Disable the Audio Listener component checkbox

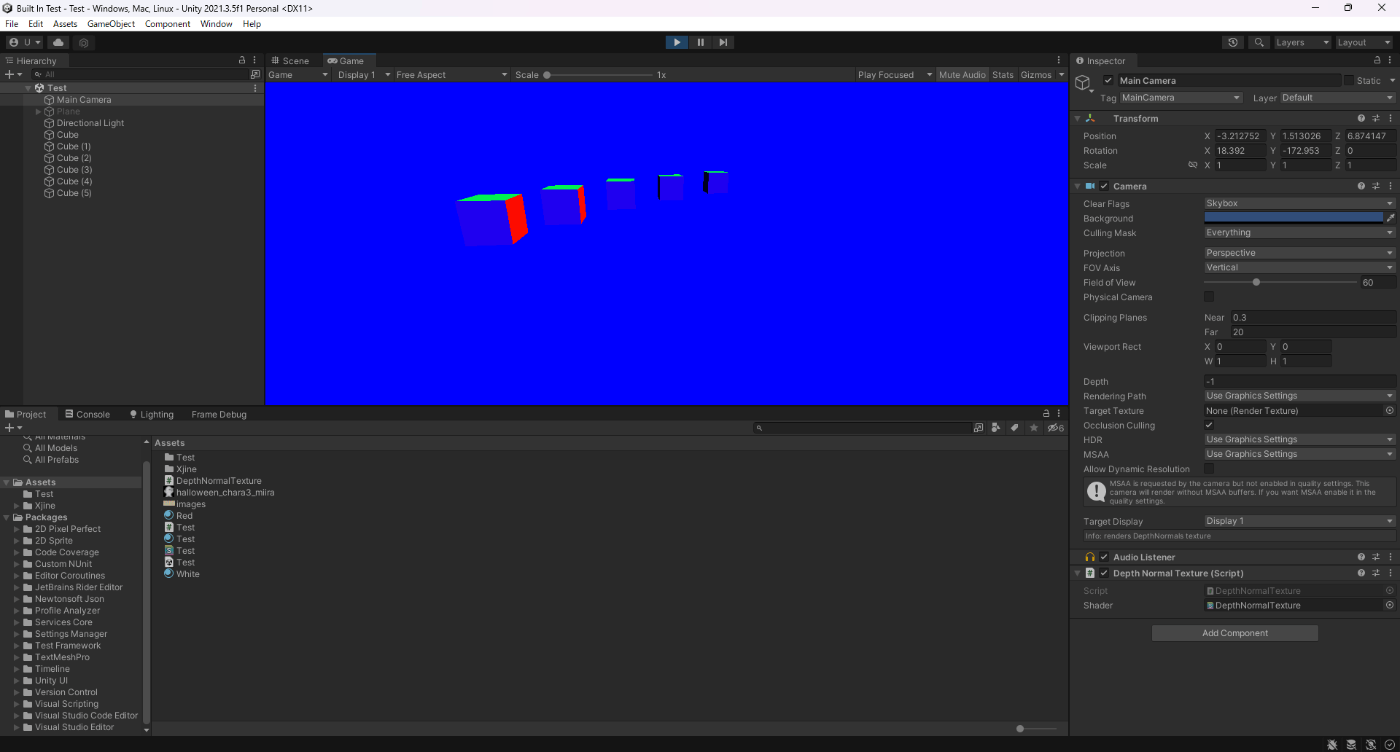1104,557
